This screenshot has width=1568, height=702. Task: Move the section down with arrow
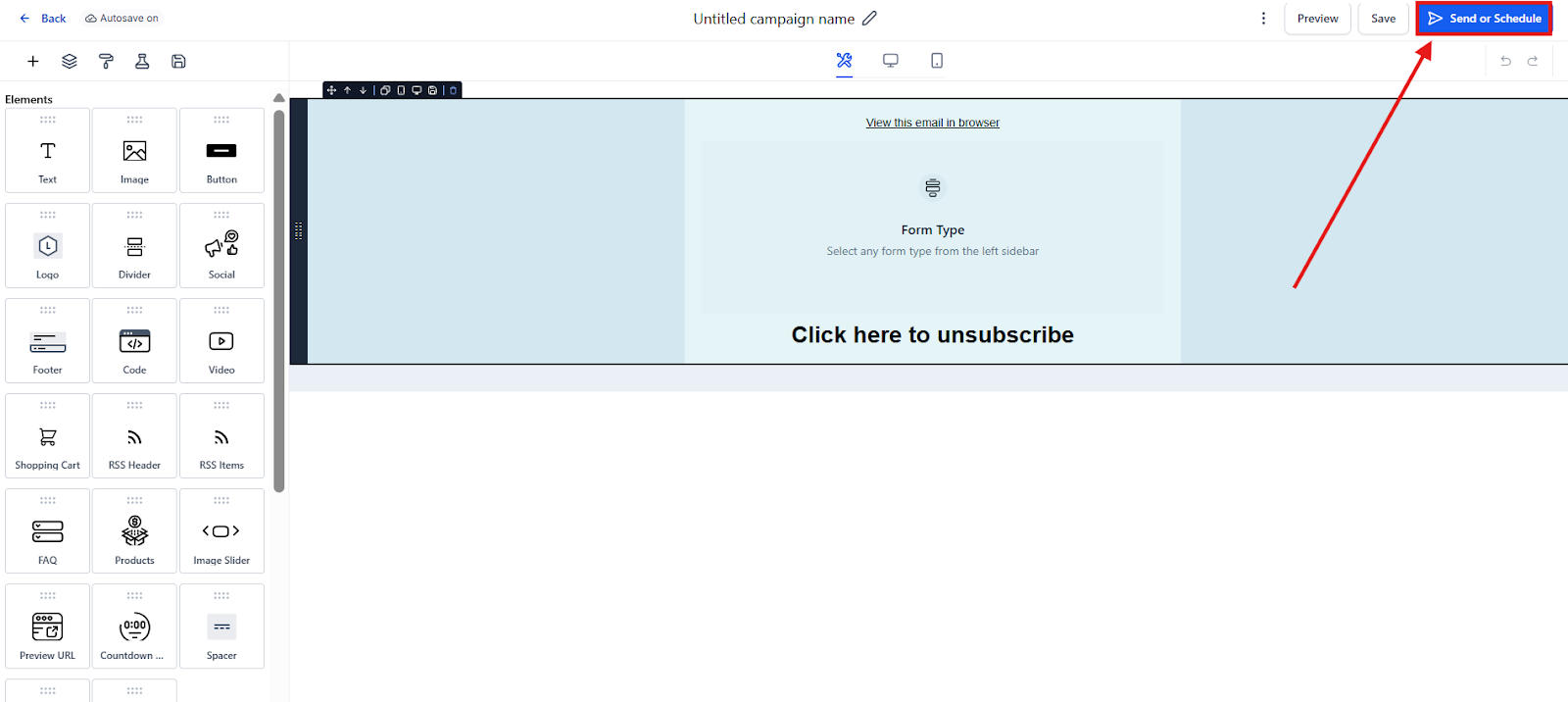(363, 90)
